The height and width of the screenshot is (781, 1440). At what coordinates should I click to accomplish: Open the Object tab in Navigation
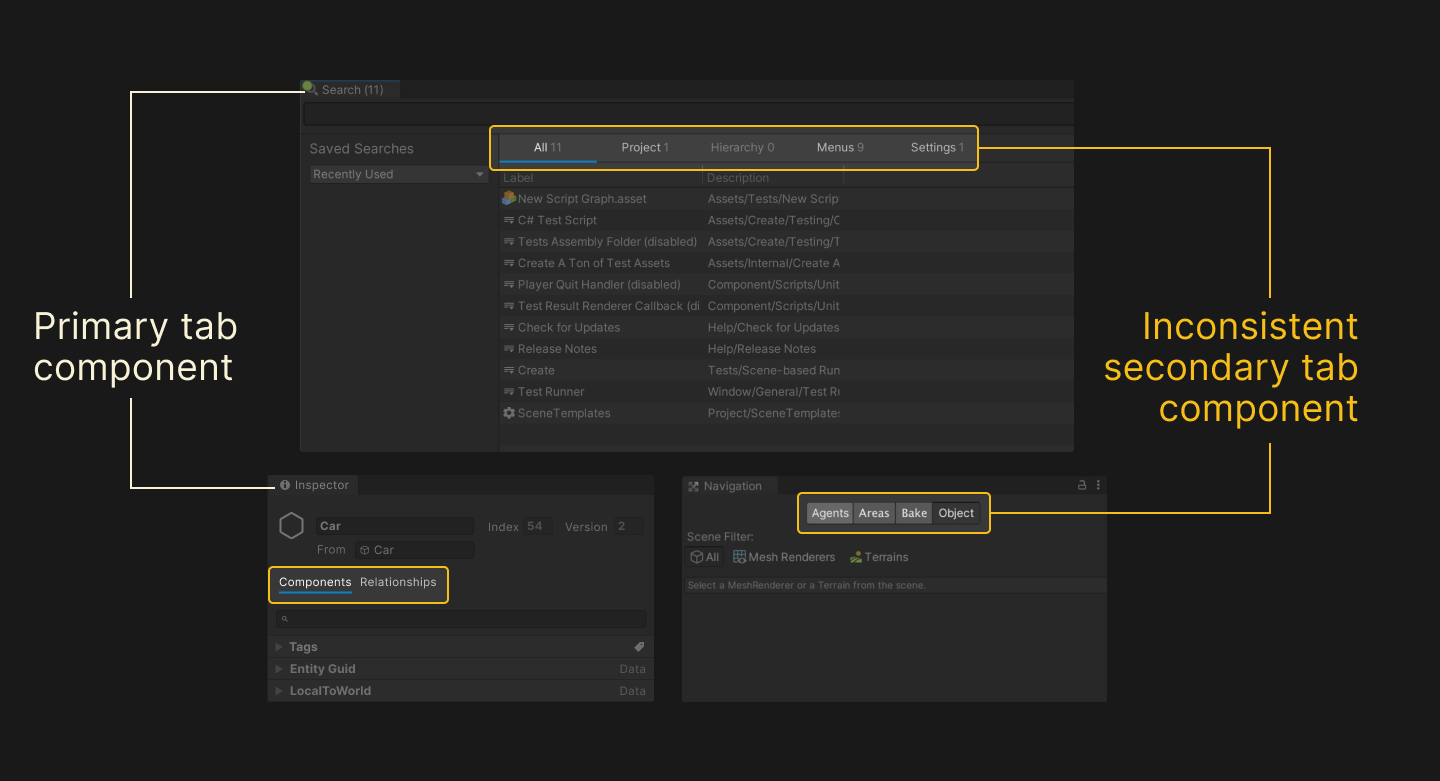[956, 513]
